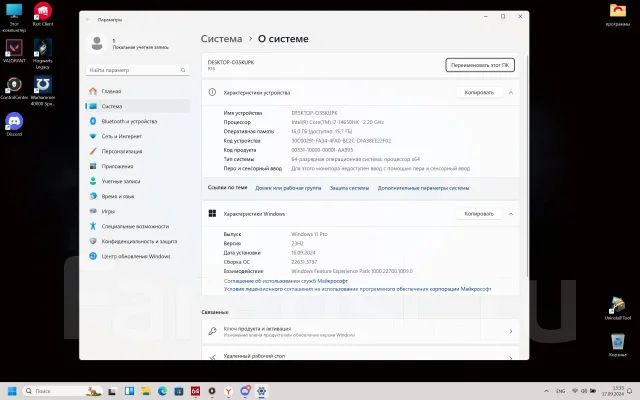The width and height of the screenshot is (640, 400).
Task: Open Главная in Settings sidebar
Action: [137, 91]
